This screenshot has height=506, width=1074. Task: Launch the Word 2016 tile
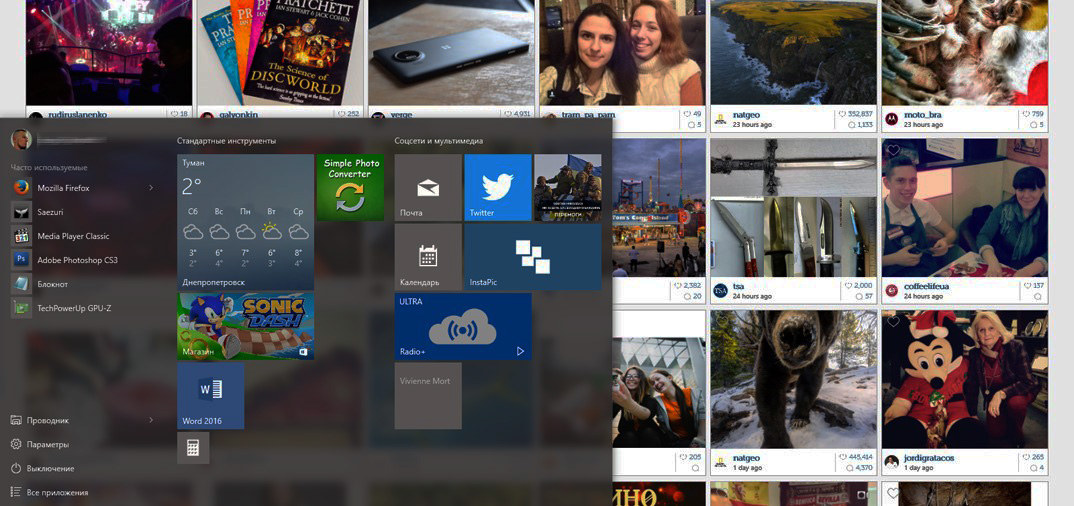coord(211,396)
